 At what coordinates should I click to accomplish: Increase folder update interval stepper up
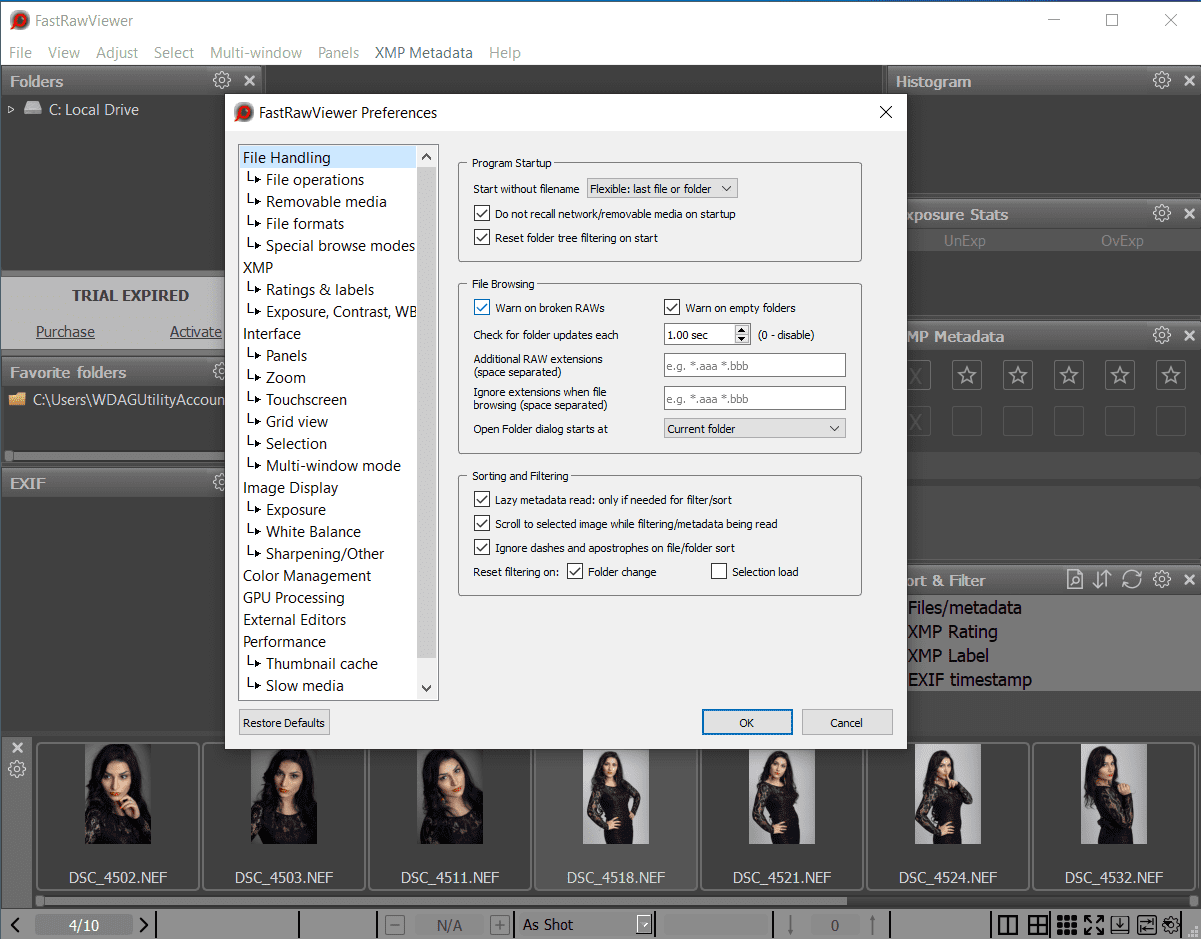tap(742, 330)
